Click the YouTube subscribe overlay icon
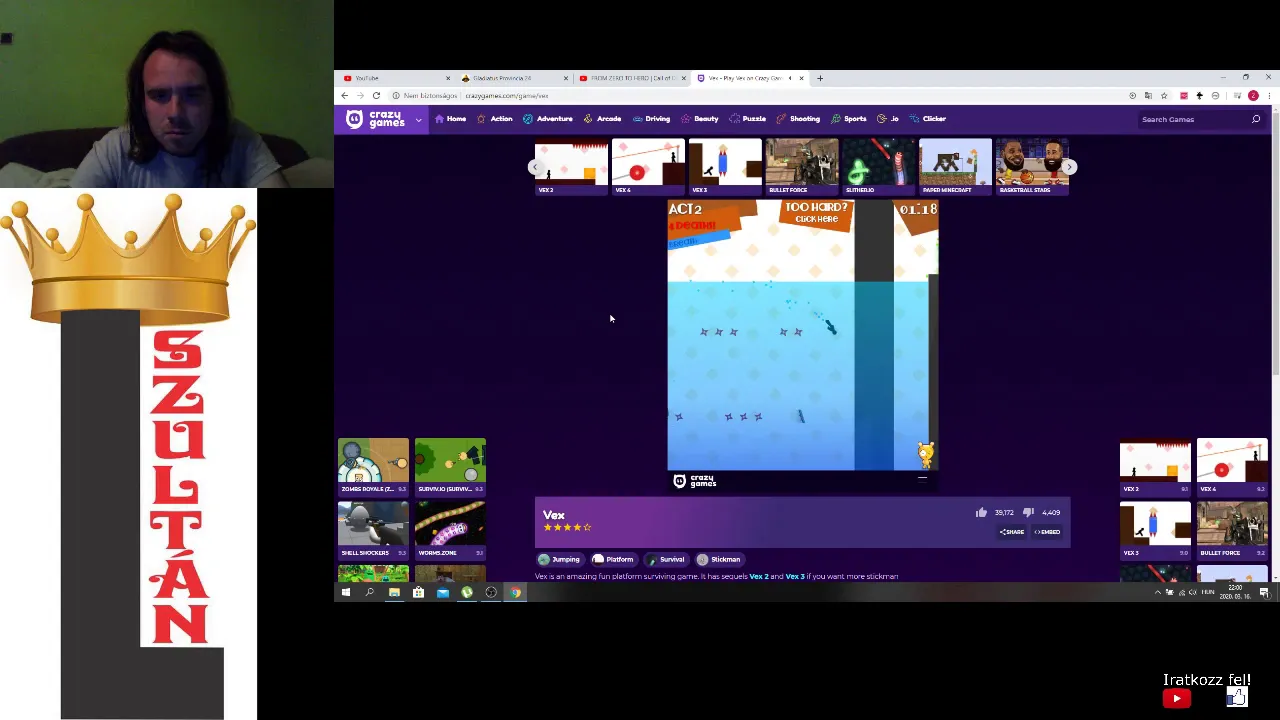Viewport: 1280px width, 720px height. pyautogui.click(x=1176, y=699)
